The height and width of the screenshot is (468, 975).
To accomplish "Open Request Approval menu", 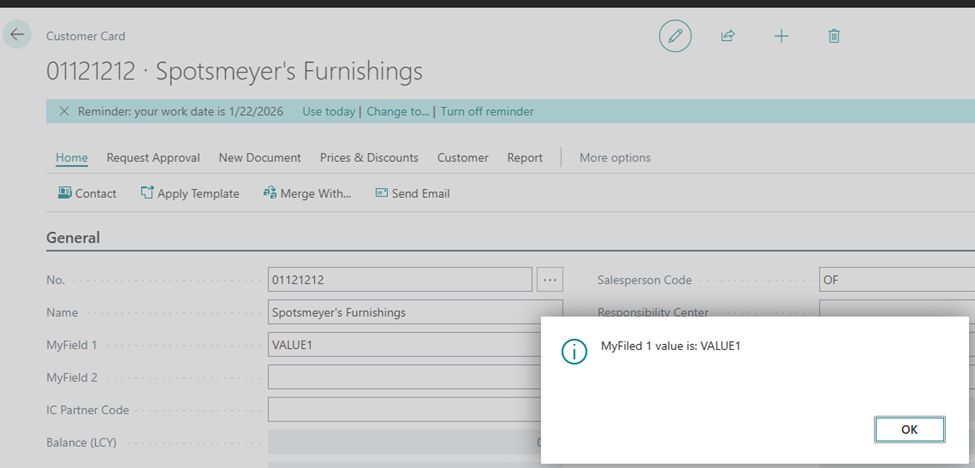I will point(153,158).
